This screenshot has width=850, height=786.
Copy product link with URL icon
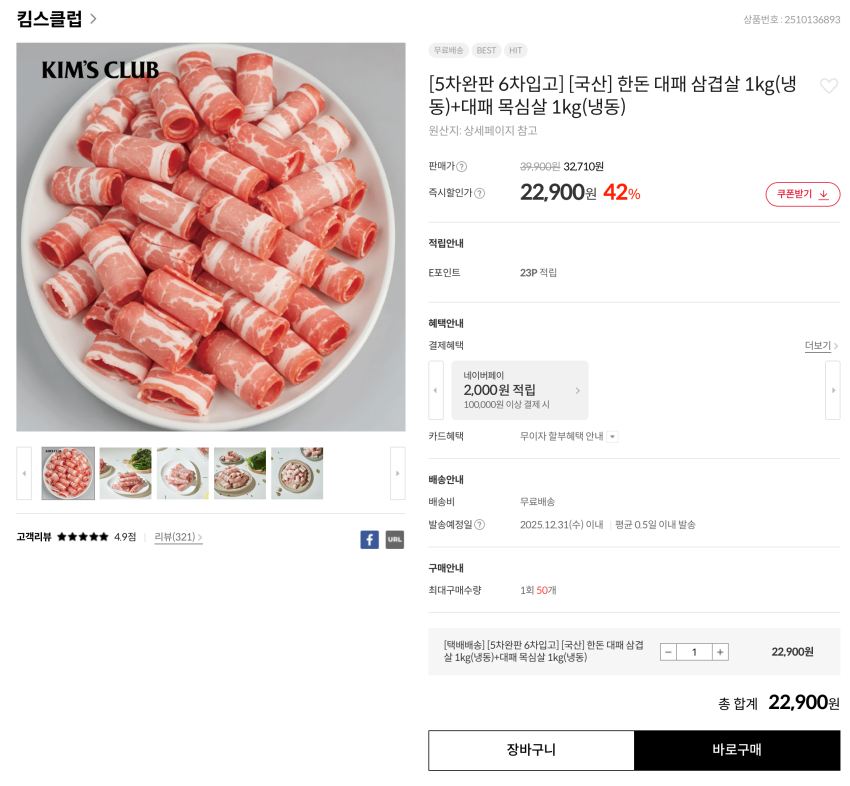click(395, 539)
